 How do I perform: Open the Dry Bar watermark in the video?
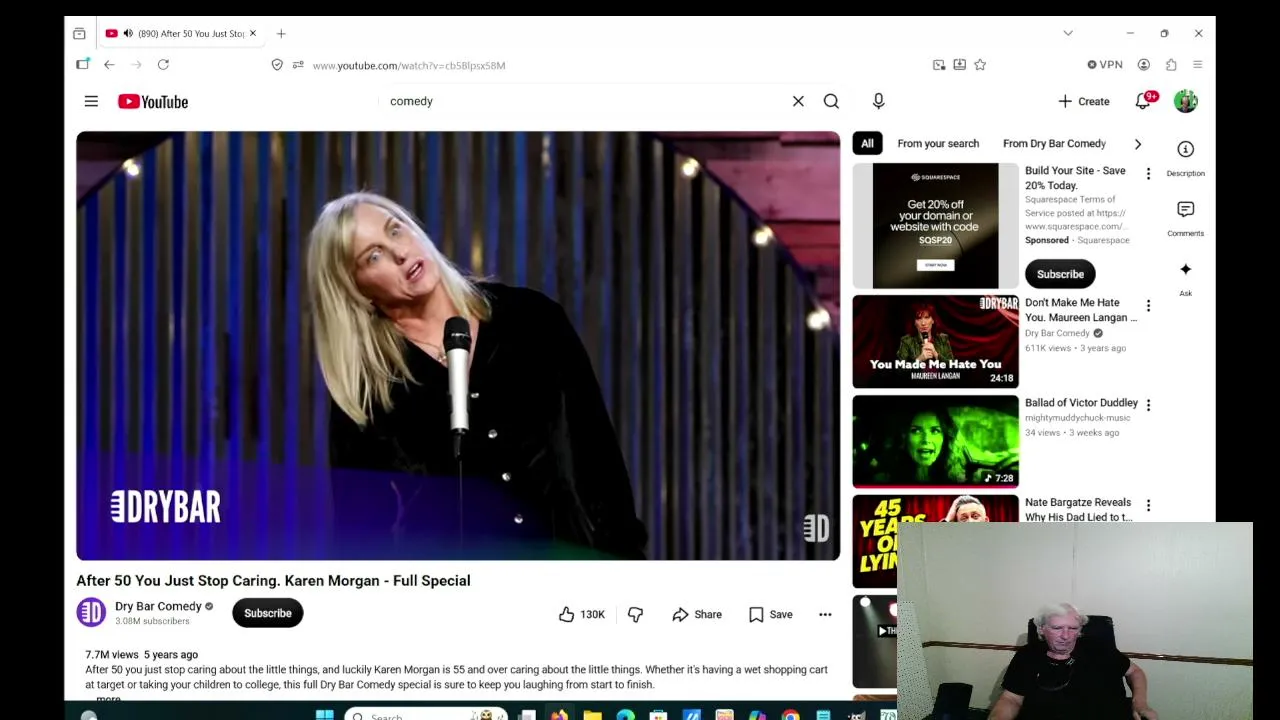816,528
